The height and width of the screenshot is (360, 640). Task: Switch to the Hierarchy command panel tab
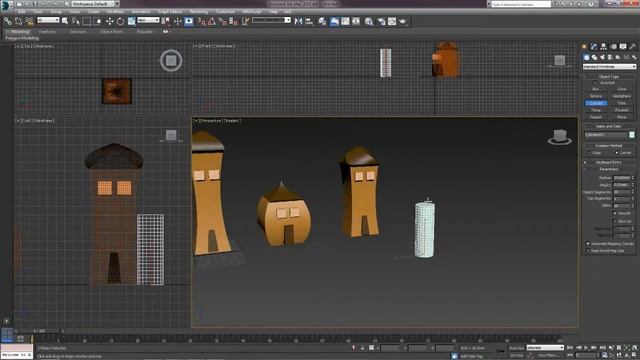point(603,47)
